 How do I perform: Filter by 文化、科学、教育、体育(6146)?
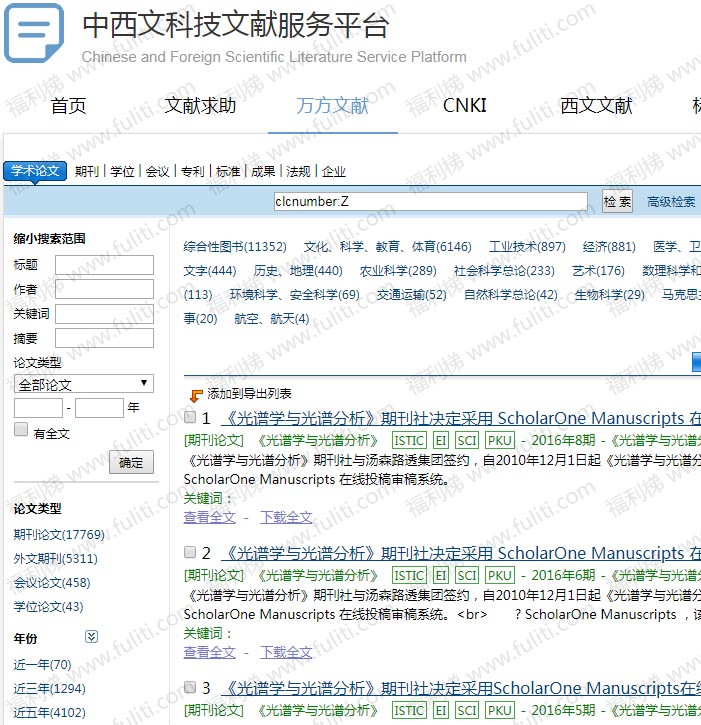[387, 247]
